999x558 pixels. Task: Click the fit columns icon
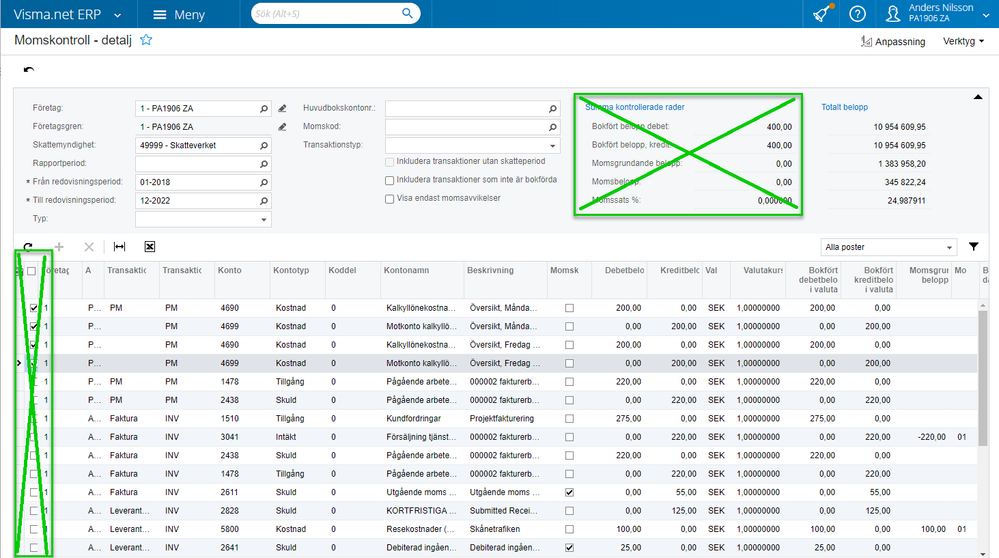tap(119, 247)
